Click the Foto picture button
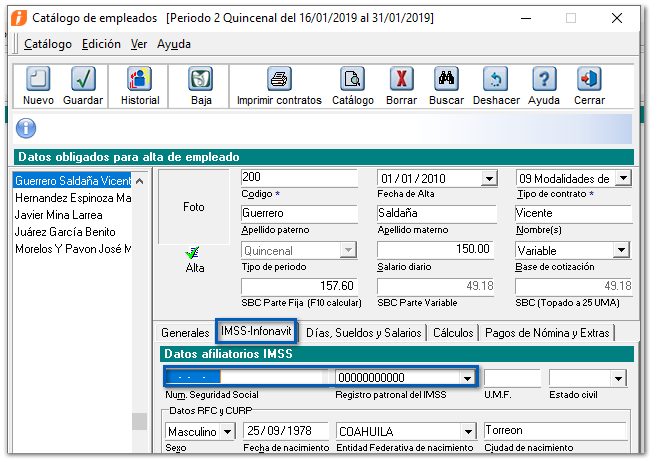The image size is (665, 462). pyautogui.click(x=194, y=207)
